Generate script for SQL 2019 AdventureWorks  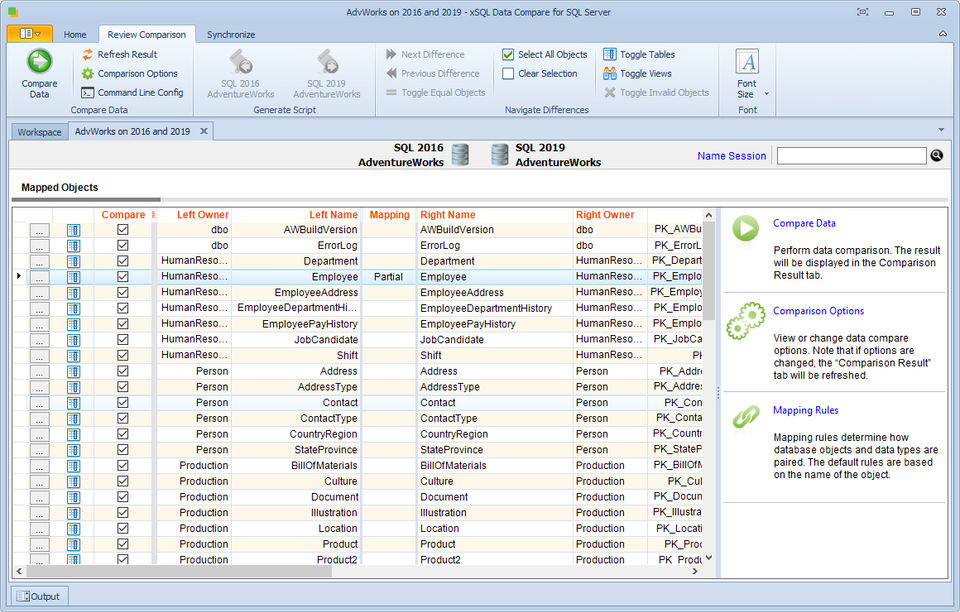point(326,74)
